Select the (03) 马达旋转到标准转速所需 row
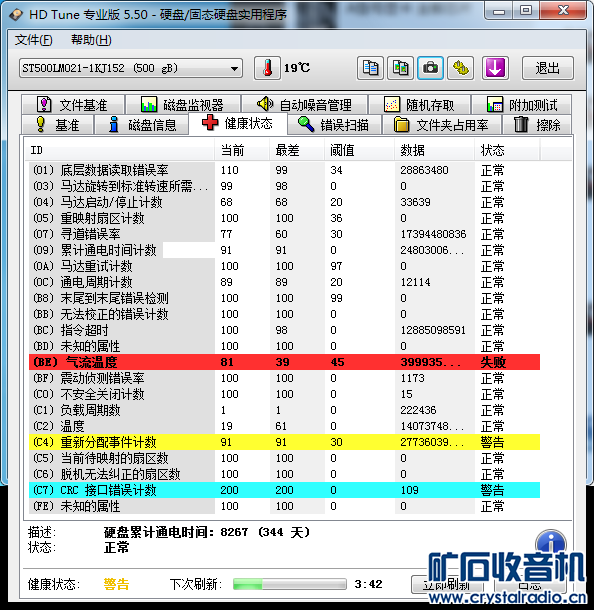594x610 pixels. (284, 186)
